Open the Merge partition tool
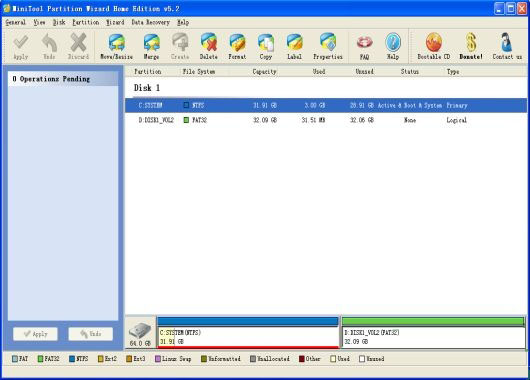530x380 pixels. (151, 47)
